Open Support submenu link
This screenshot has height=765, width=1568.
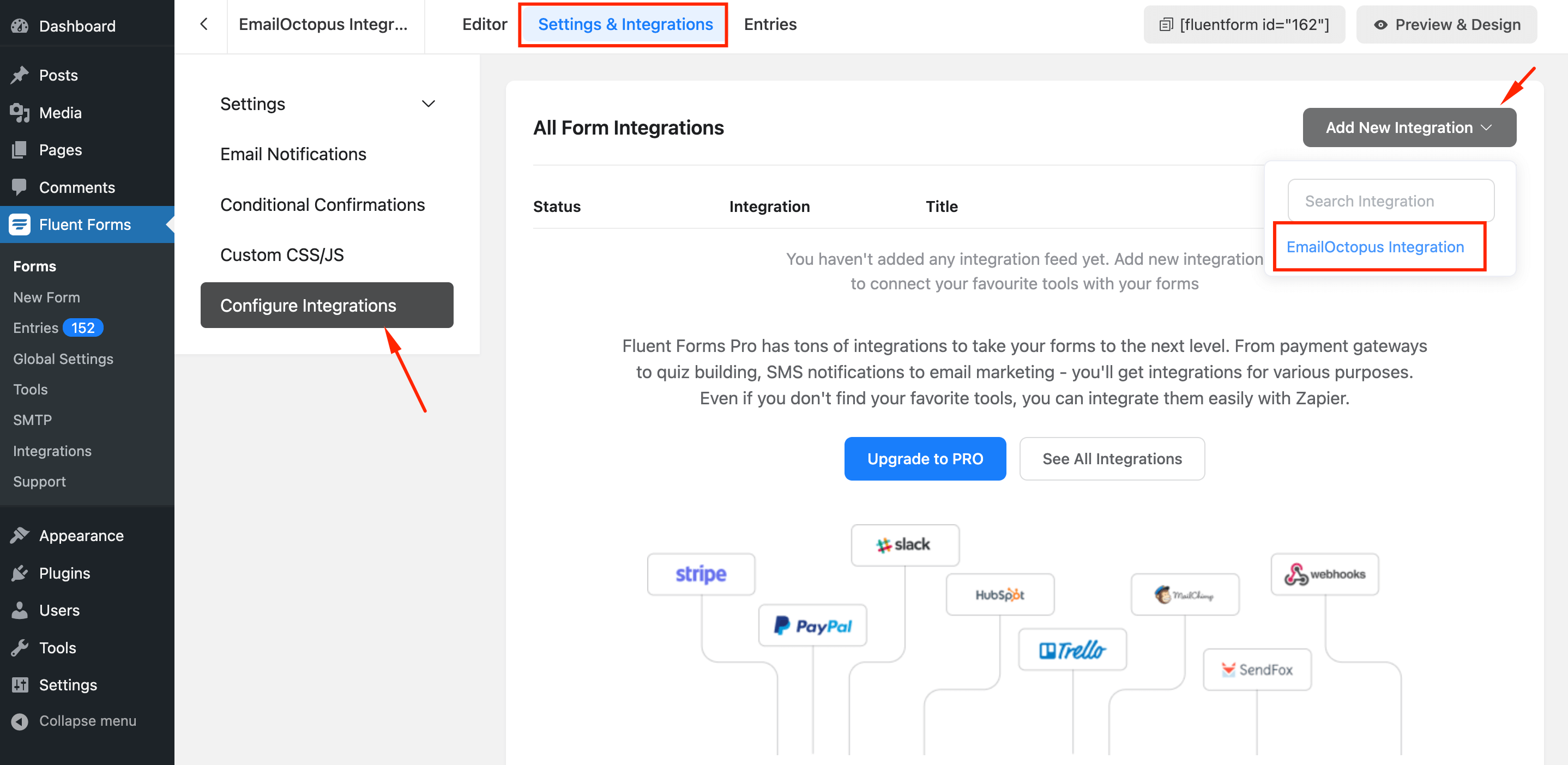40,482
